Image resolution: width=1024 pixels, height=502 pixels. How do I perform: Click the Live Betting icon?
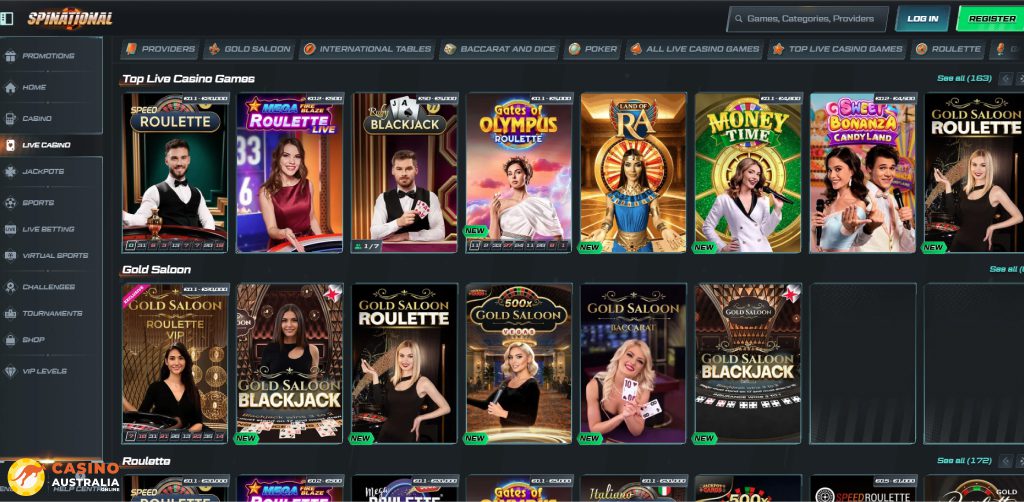tap(10, 229)
